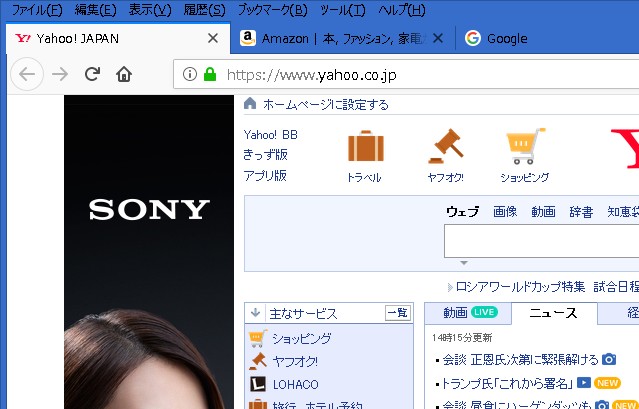Click the video play icon after トランプ氏 headline
Screen dimensions: 639x409
click(x=584, y=383)
